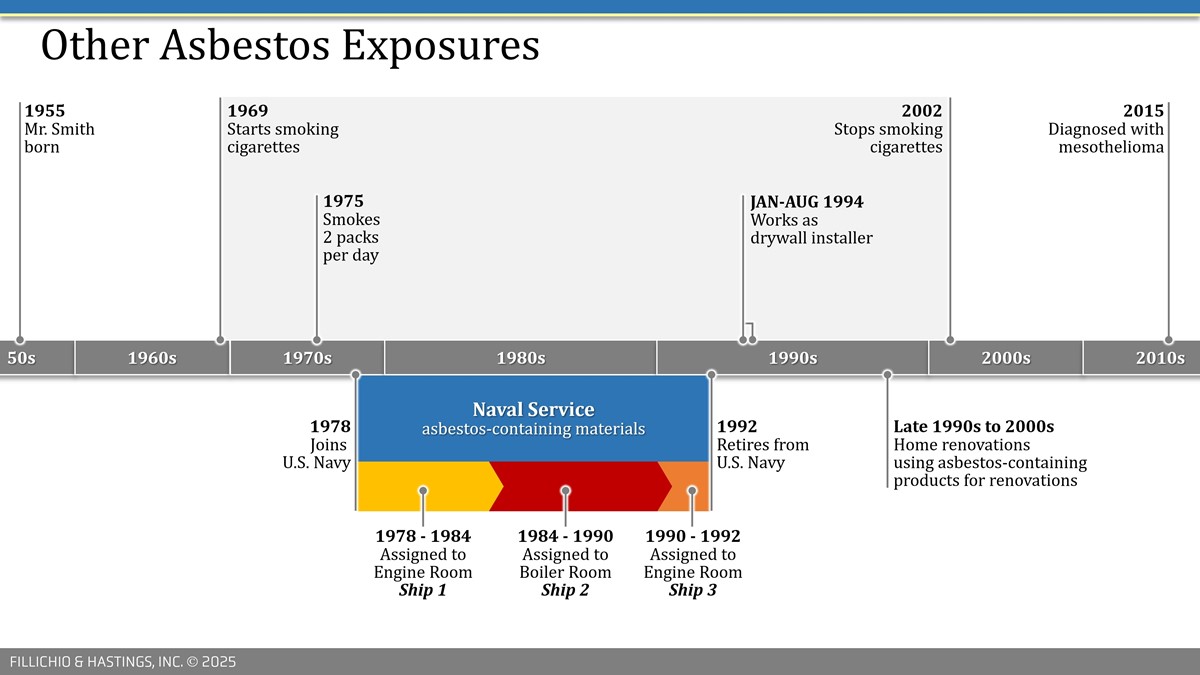This screenshot has width=1200, height=675.
Task: Select the yellow Ship 1 arrow segment
Action: [x=423, y=487]
